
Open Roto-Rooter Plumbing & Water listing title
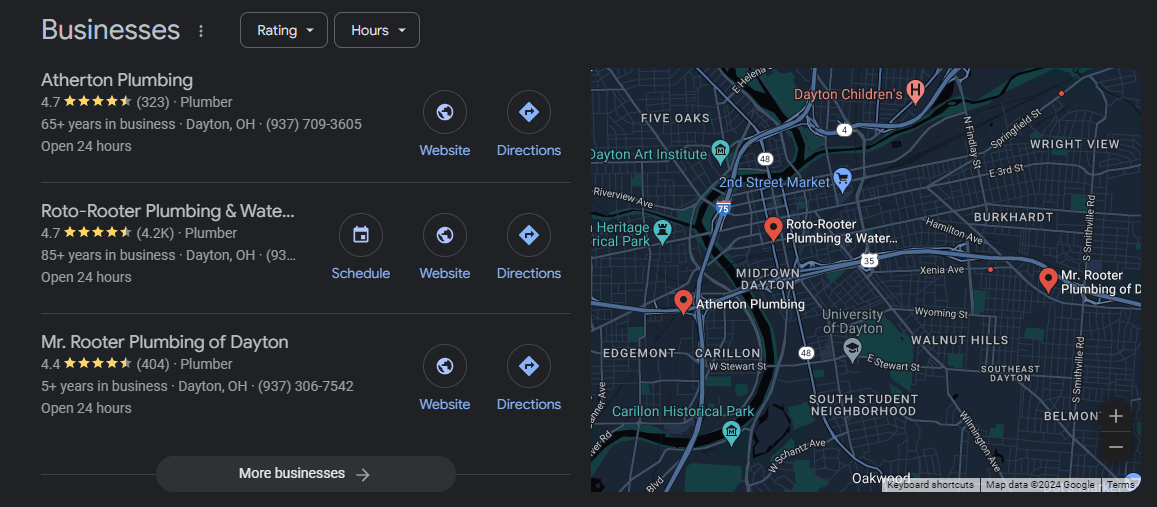(x=168, y=211)
